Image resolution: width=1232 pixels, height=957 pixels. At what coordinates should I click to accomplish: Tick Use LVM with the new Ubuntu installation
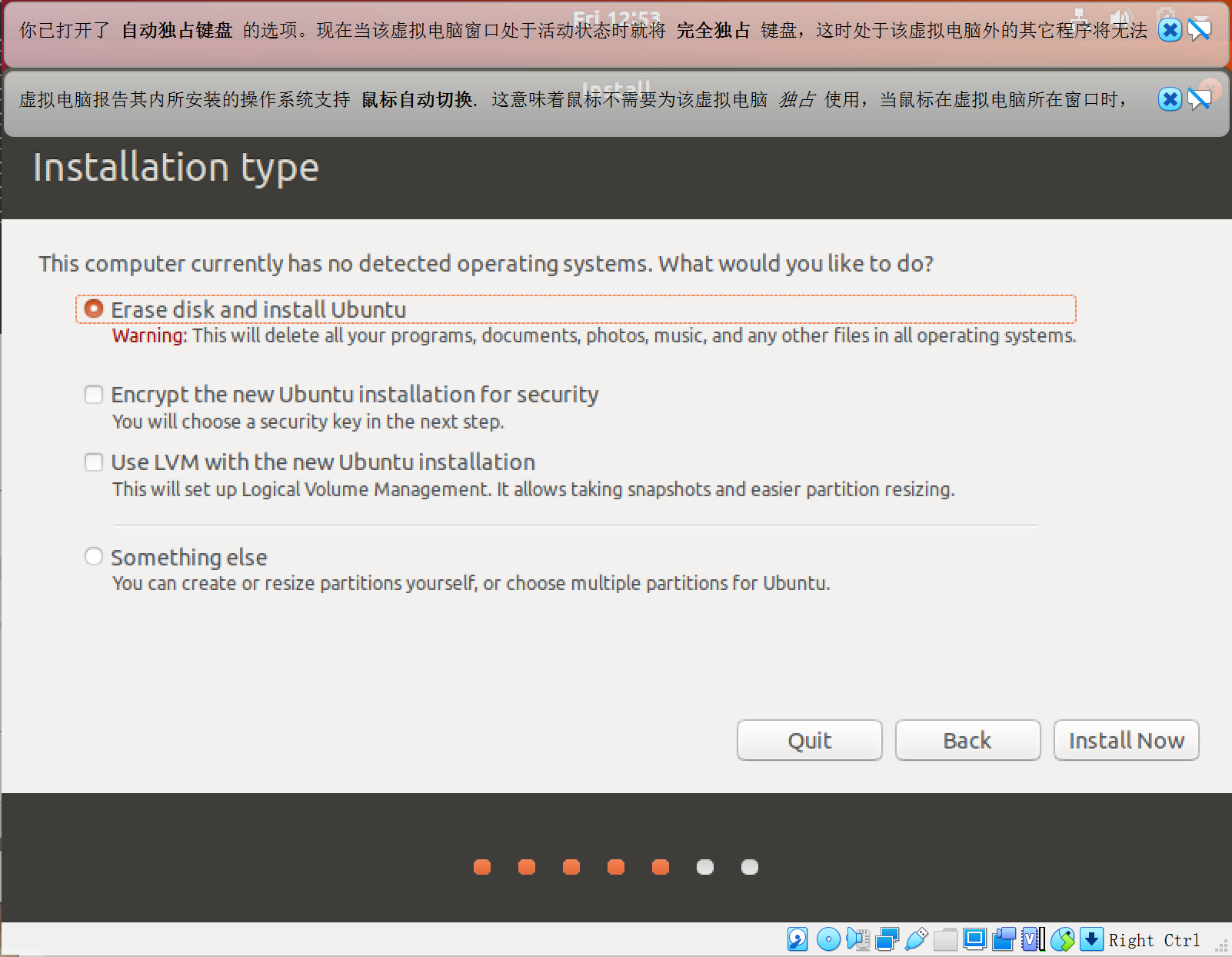94,462
